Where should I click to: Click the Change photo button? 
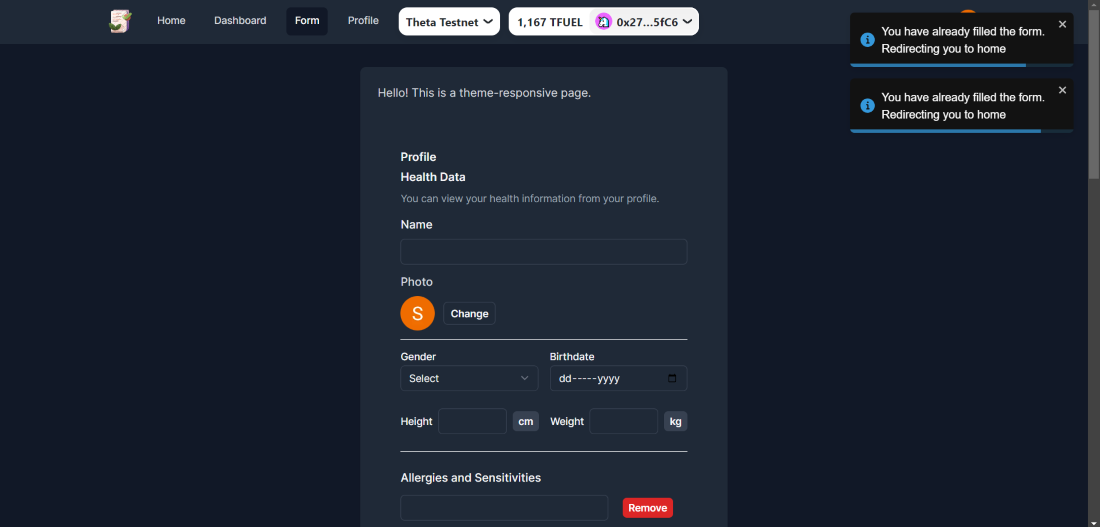pyautogui.click(x=469, y=314)
